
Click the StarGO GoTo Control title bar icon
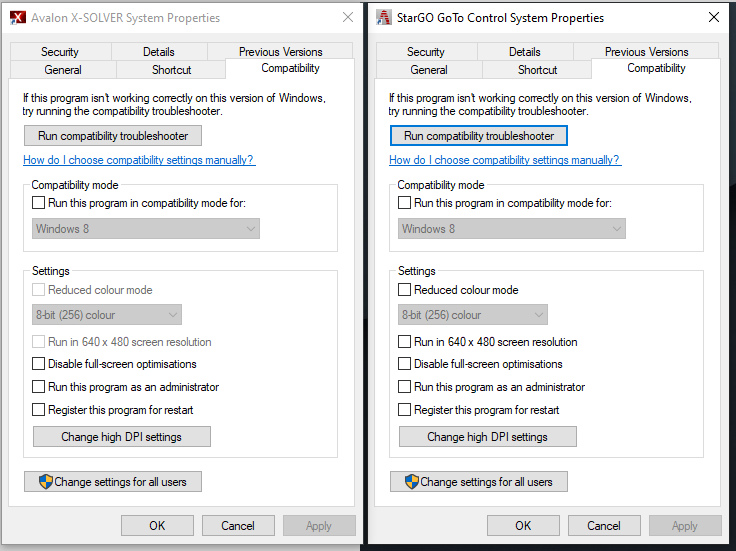(383, 17)
